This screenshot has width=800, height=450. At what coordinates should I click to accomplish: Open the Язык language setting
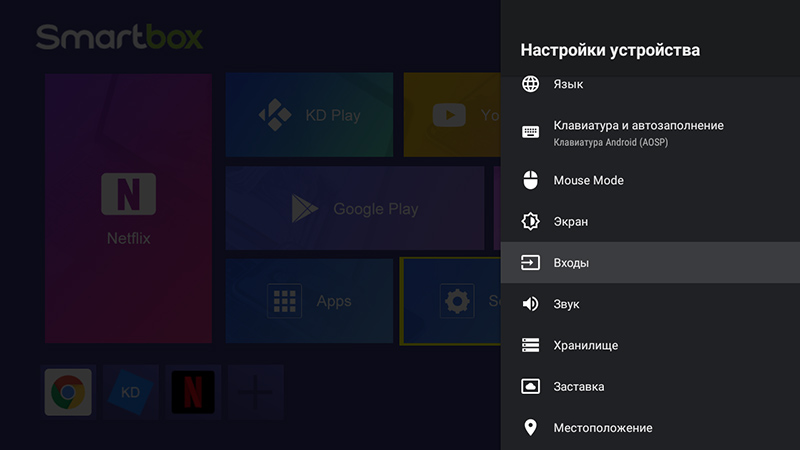(x=650, y=85)
